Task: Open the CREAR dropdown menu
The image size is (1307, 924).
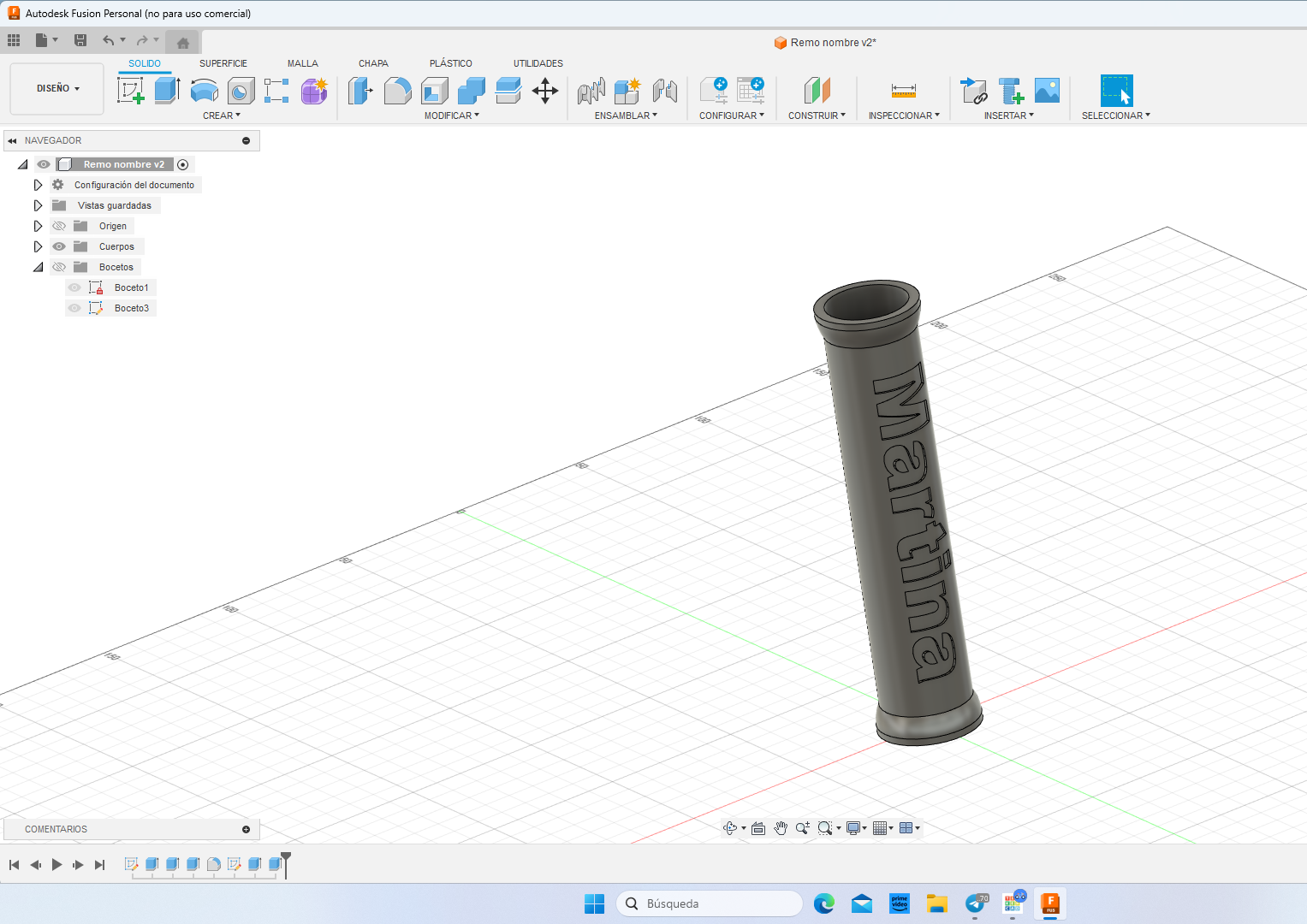Action: (222, 115)
